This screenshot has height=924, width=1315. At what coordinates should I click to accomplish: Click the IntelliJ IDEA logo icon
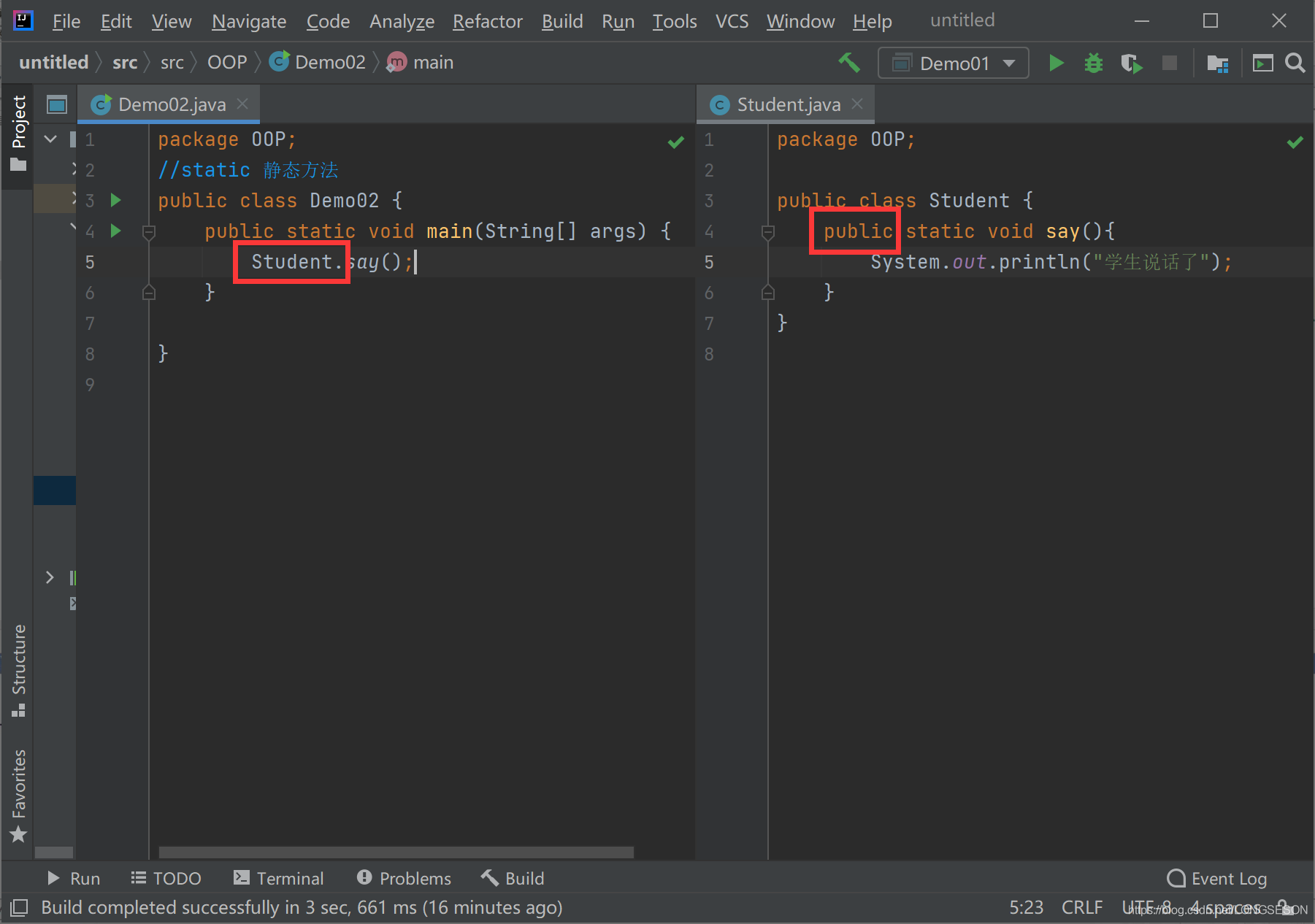click(23, 20)
